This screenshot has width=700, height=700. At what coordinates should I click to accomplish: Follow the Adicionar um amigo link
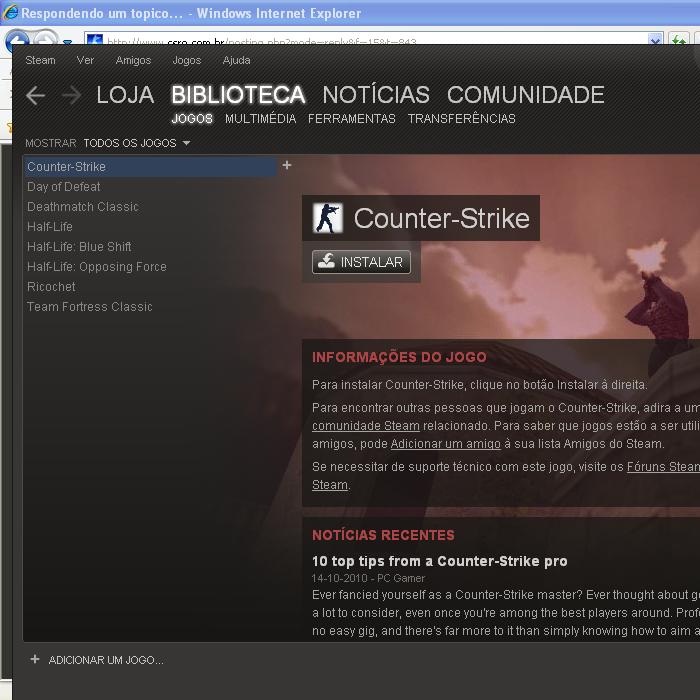tap(445, 444)
